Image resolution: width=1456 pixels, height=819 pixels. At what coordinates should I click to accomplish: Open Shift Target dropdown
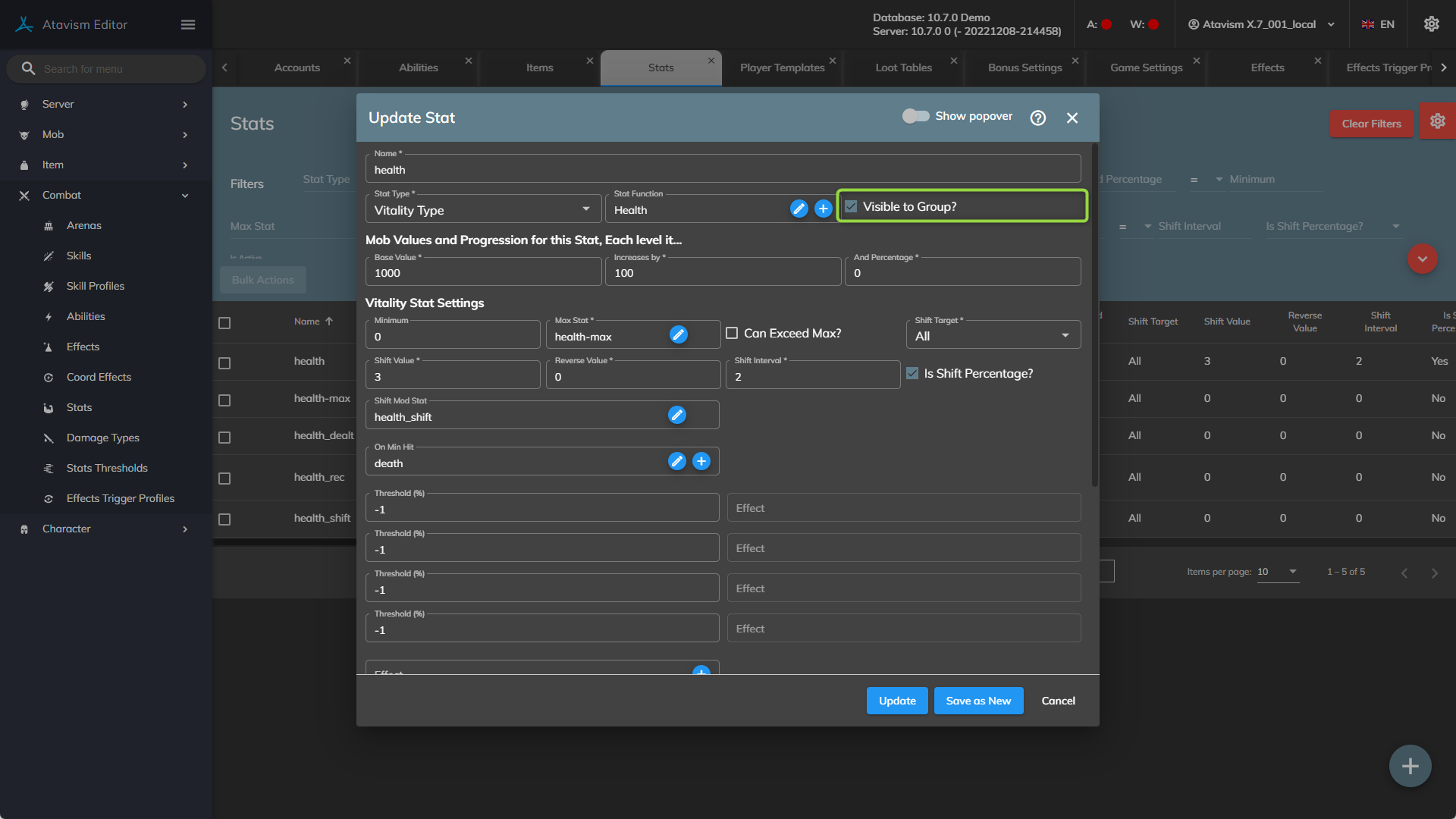pos(993,335)
